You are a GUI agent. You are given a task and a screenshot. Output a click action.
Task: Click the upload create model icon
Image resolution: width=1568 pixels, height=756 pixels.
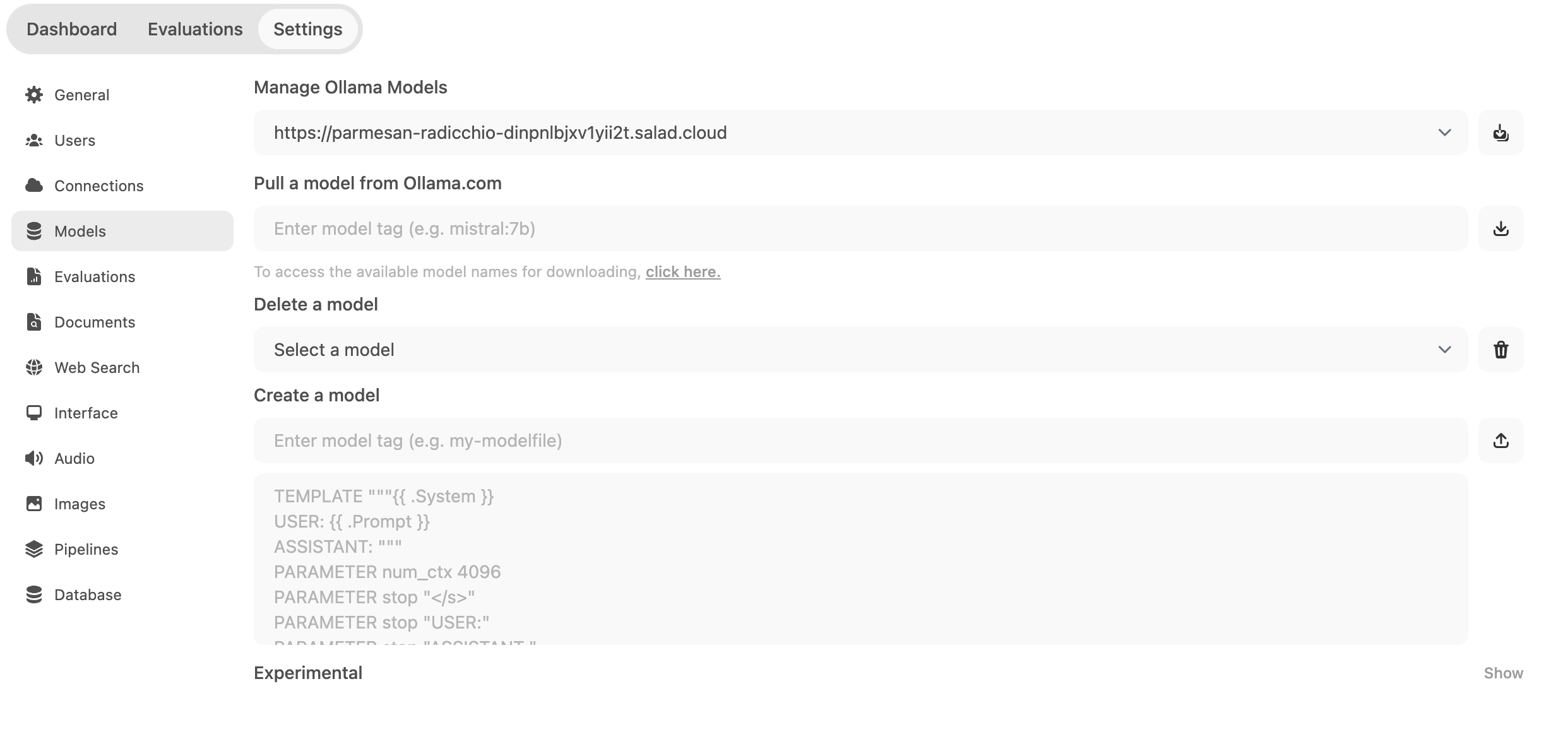[1500, 440]
